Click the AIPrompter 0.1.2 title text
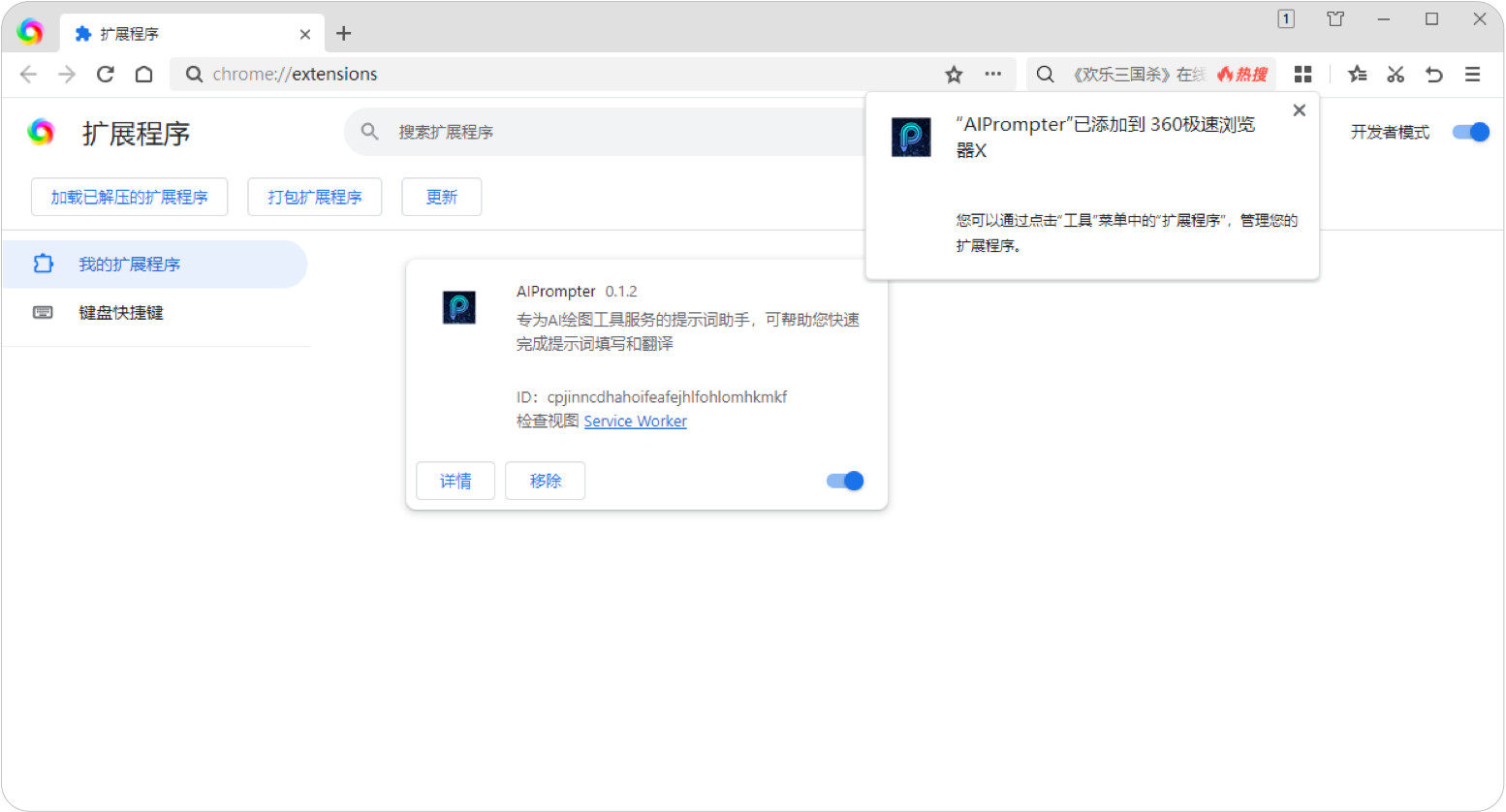This screenshot has width=1506, height=812. pyautogui.click(x=577, y=292)
